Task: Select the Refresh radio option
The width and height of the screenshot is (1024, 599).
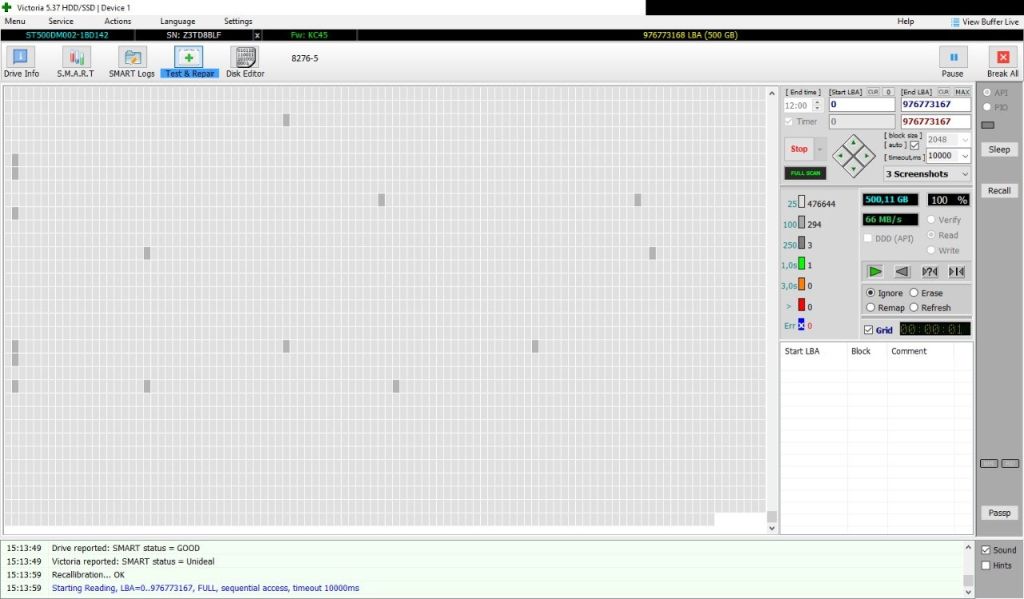Action: tap(914, 307)
